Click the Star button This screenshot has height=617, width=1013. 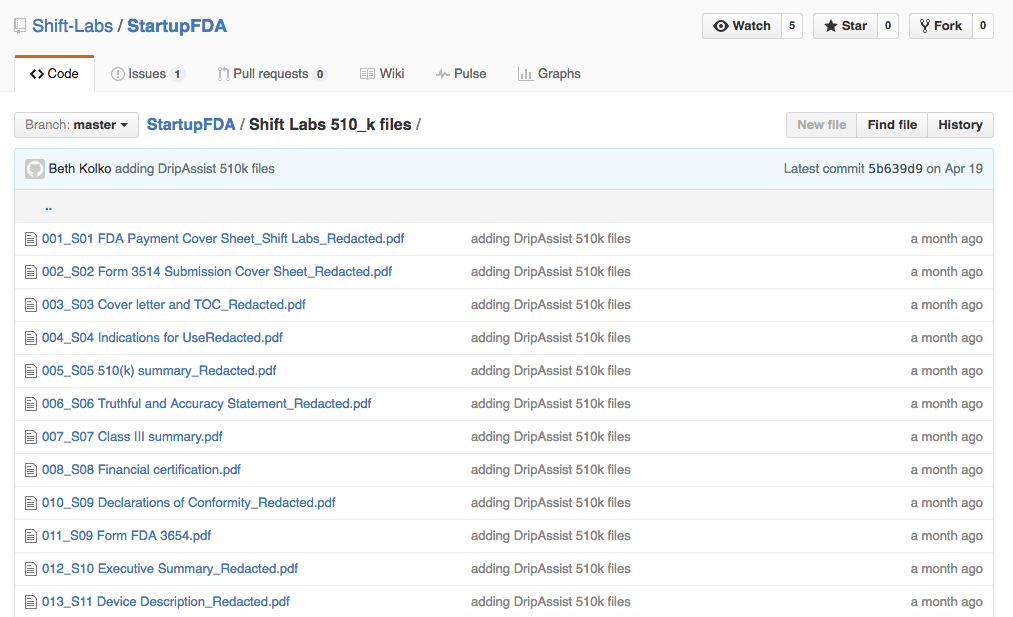(845, 26)
